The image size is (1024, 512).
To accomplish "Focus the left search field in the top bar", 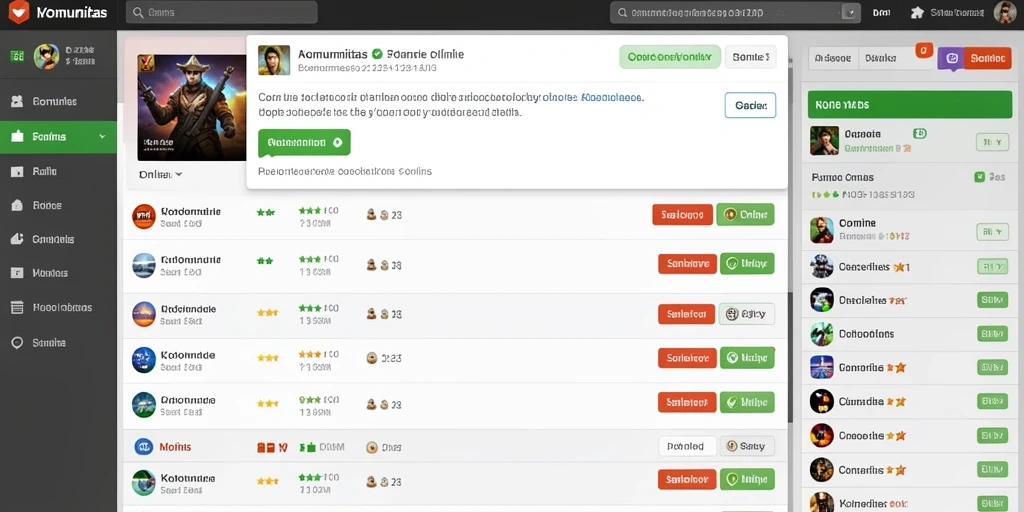I will tap(221, 12).
